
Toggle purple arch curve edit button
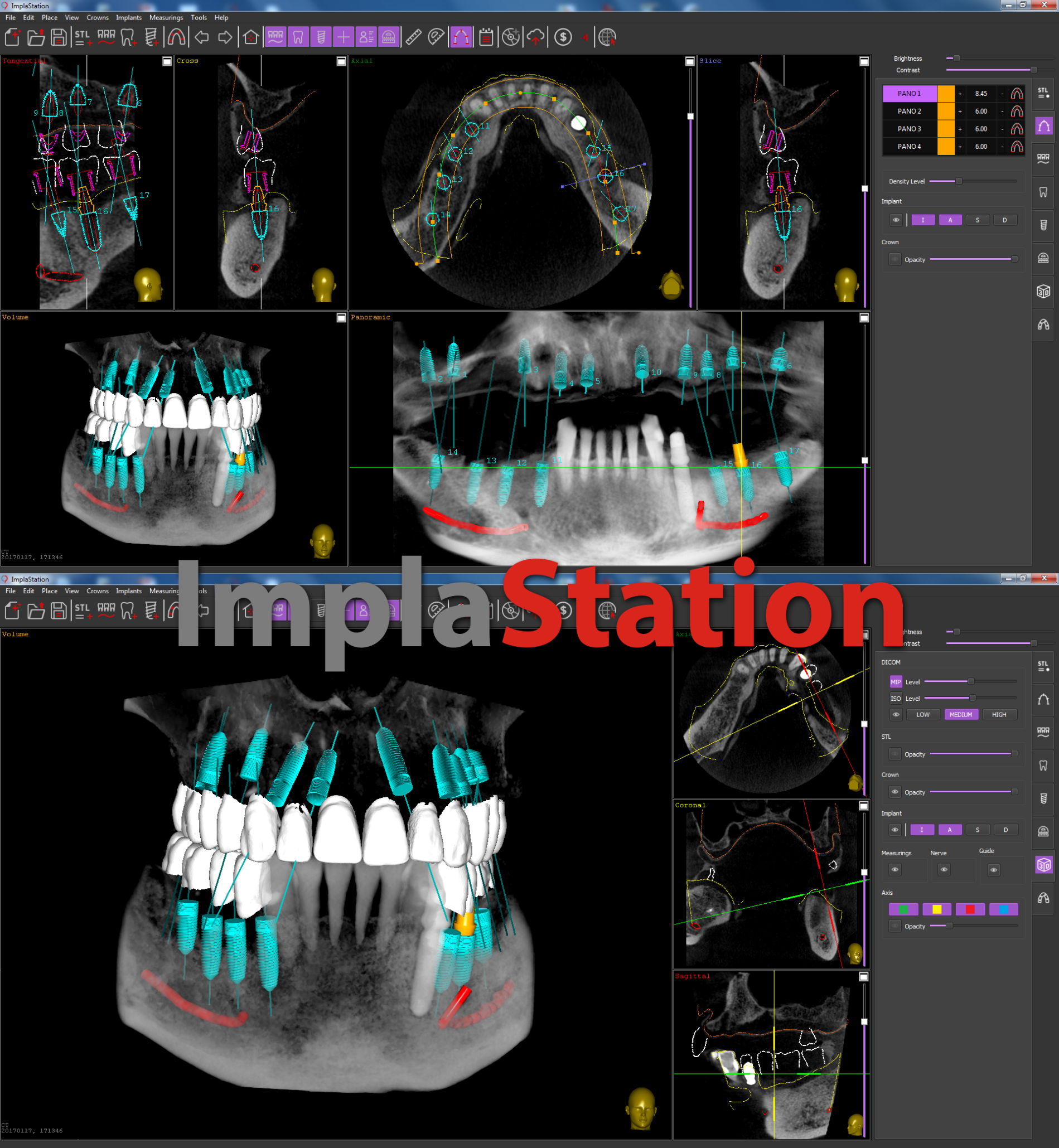[461, 37]
